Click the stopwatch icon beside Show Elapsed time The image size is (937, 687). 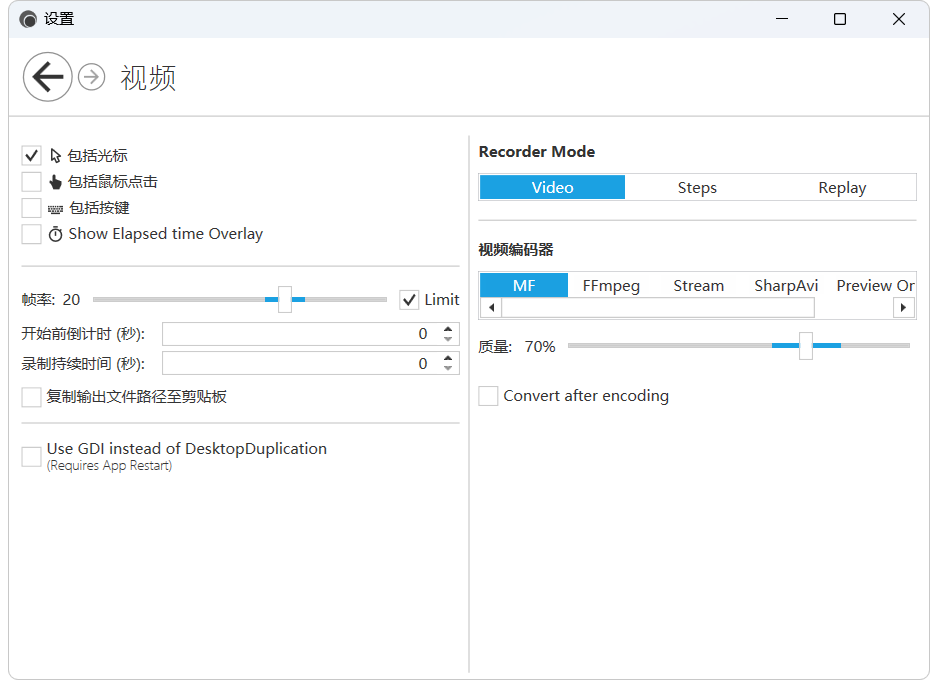pyautogui.click(x=55, y=234)
